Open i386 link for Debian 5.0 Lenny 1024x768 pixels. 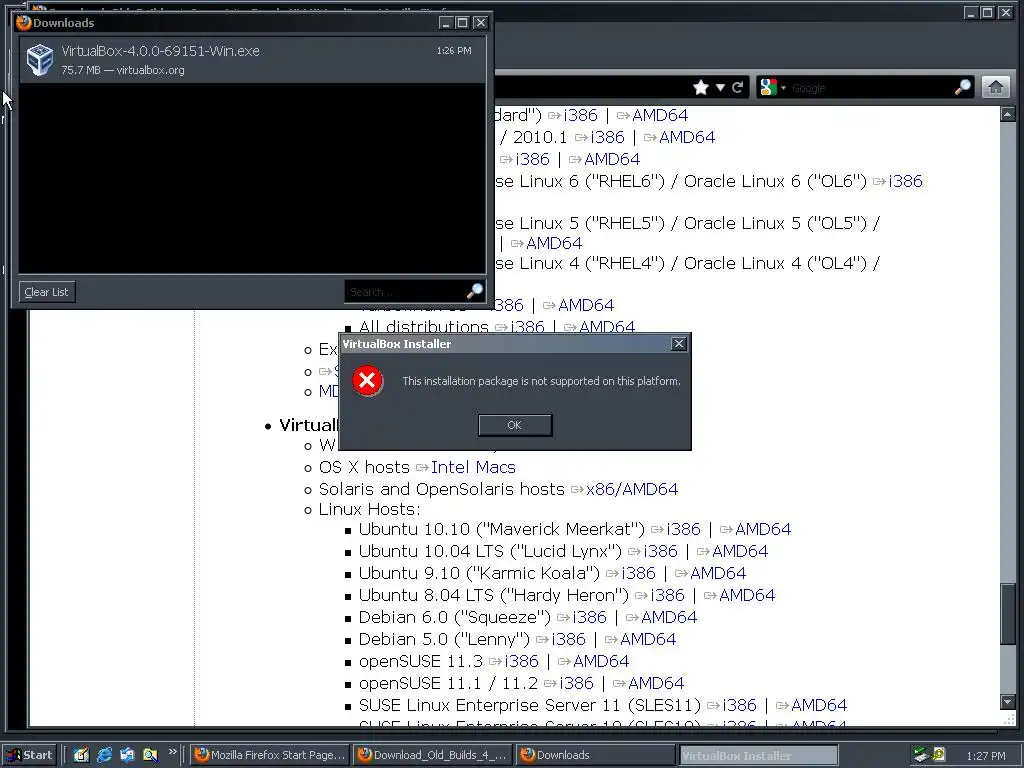pos(568,639)
